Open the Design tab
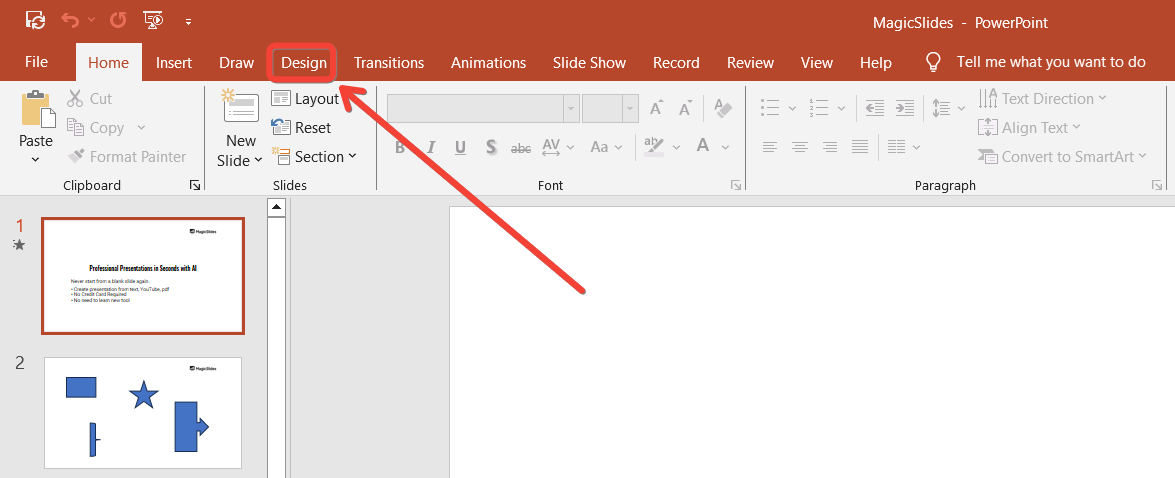Image resolution: width=1175 pixels, height=478 pixels. coord(304,63)
